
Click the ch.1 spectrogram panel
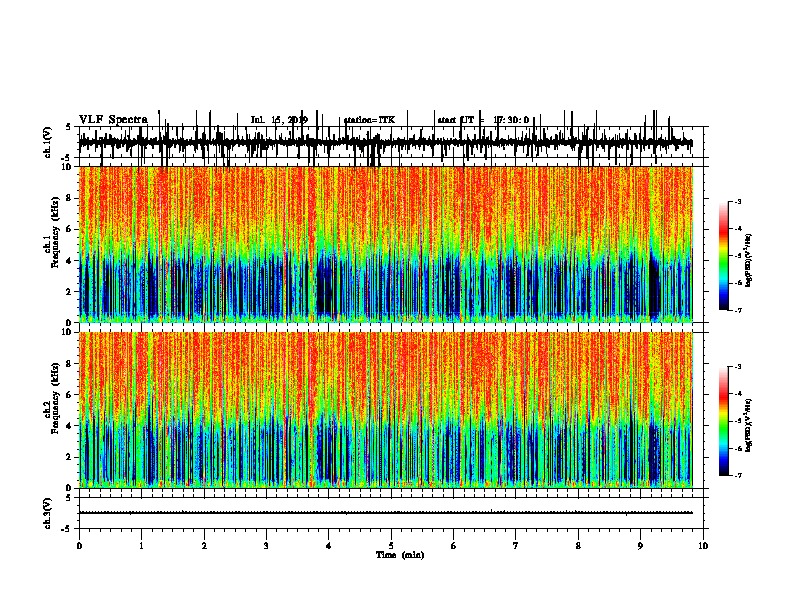click(x=386, y=244)
